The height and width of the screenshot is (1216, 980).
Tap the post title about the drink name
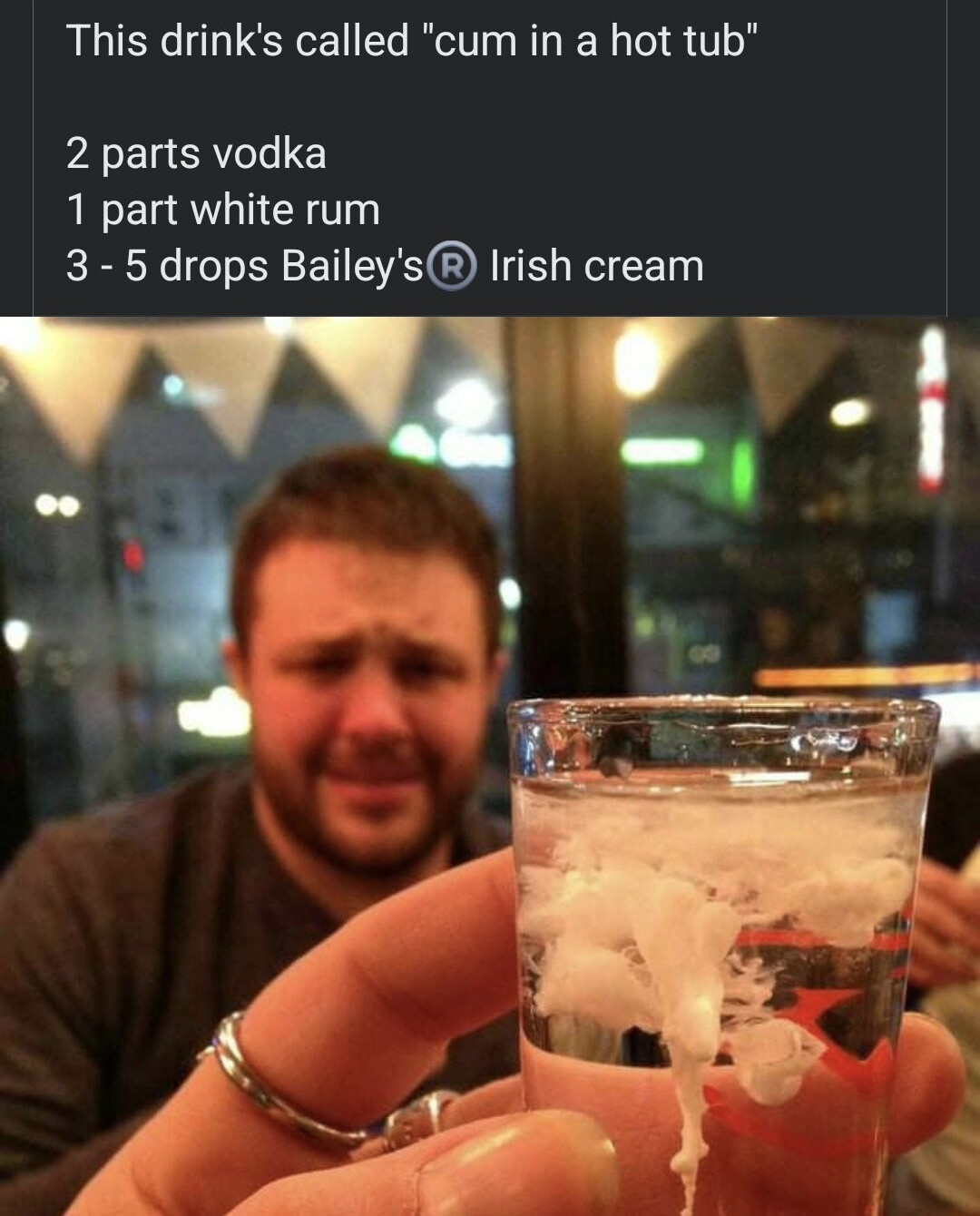click(x=411, y=41)
